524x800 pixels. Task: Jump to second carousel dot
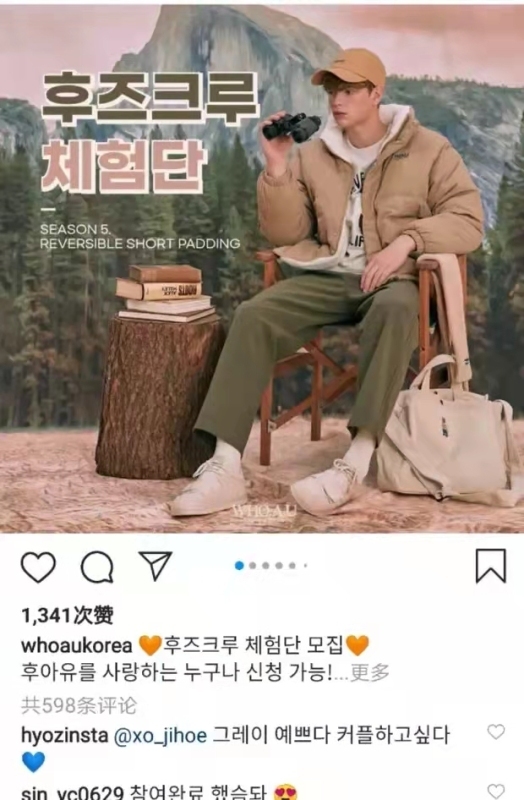coord(253,565)
